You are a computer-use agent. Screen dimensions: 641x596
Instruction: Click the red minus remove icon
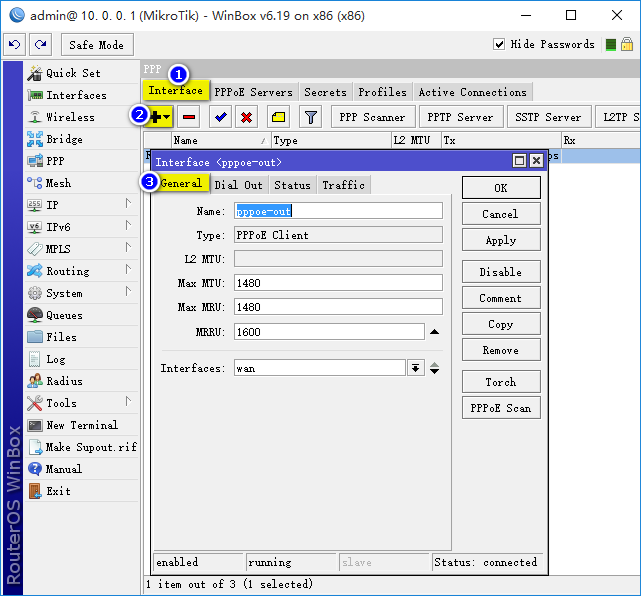(x=190, y=117)
